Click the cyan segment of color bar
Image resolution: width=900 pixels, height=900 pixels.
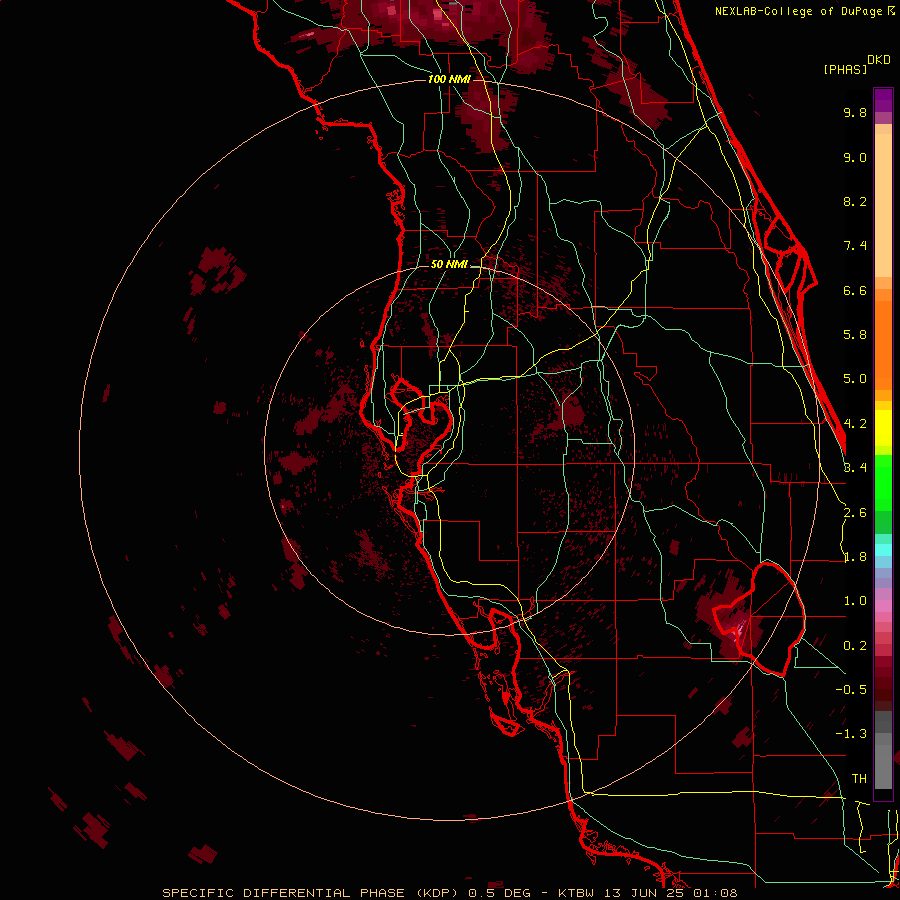pyautogui.click(x=883, y=550)
